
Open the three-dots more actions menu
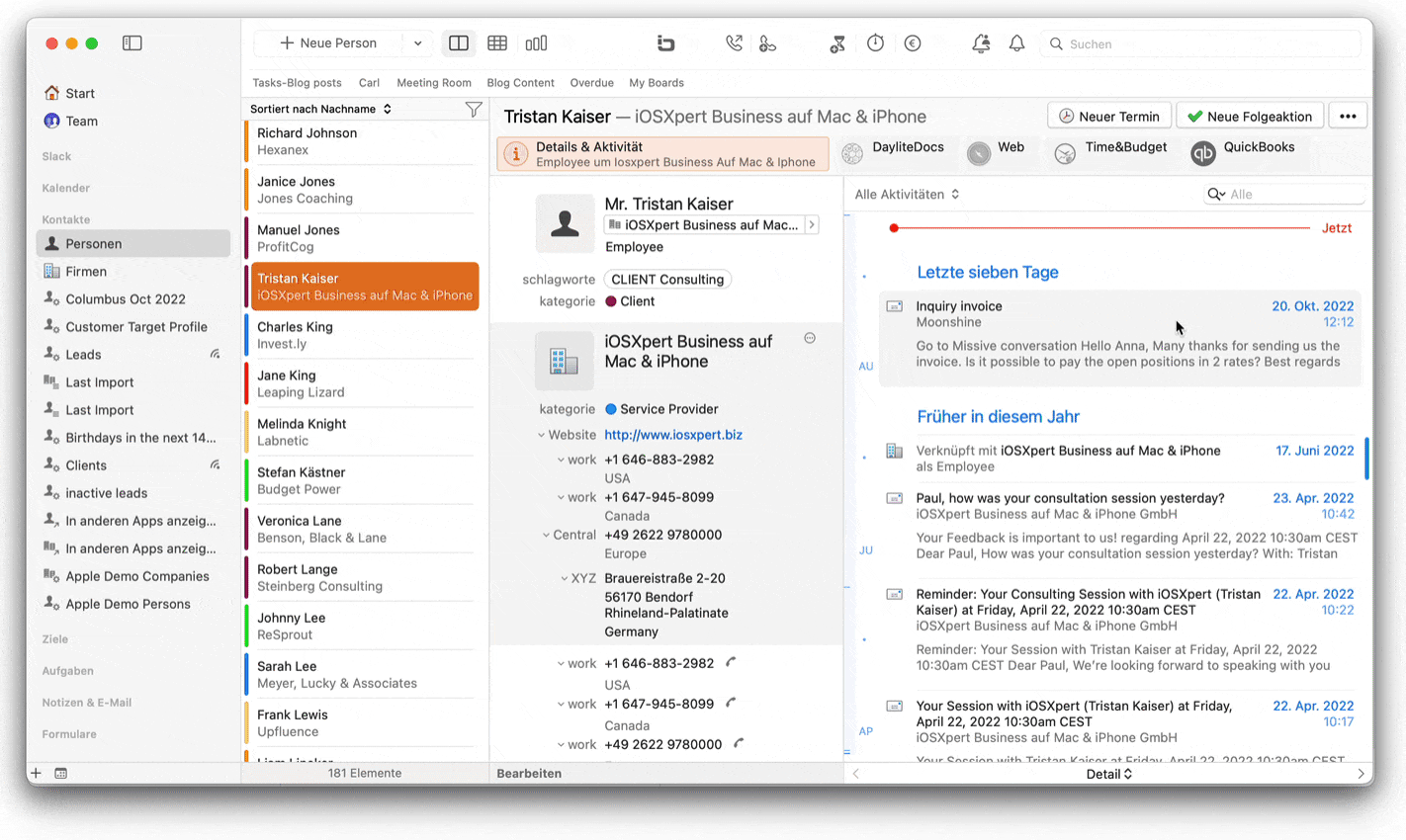point(1348,116)
